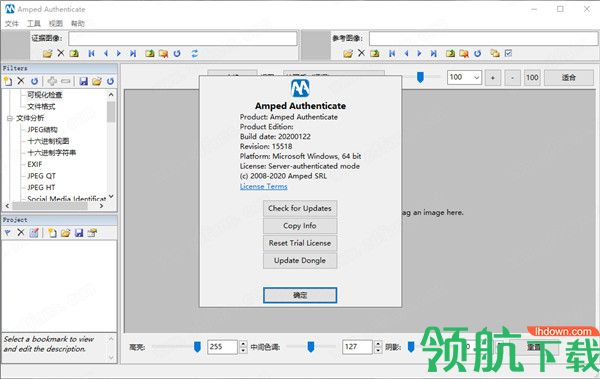Select the JPEG HT filter
This screenshot has height=379, width=600.
tap(41, 187)
